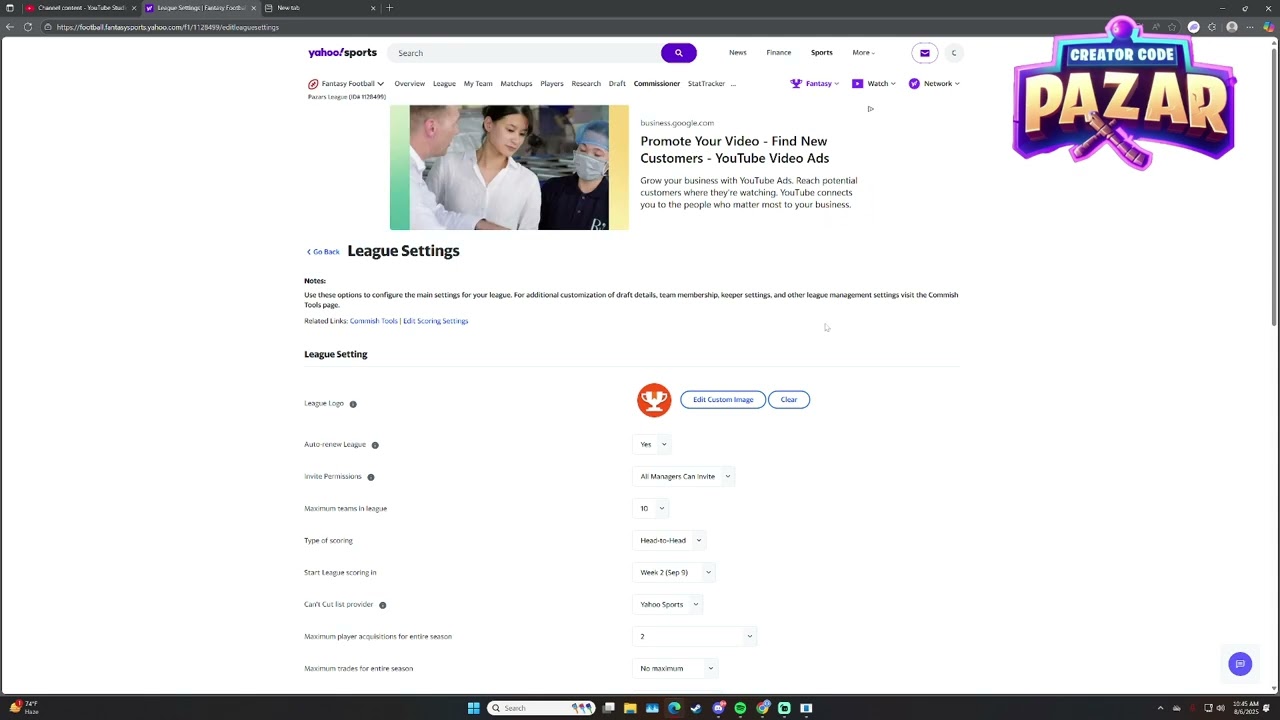Click the AdChoices icon on the ad
Screen dimensions: 1280x720
pyautogui.click(x=870, y=109)
